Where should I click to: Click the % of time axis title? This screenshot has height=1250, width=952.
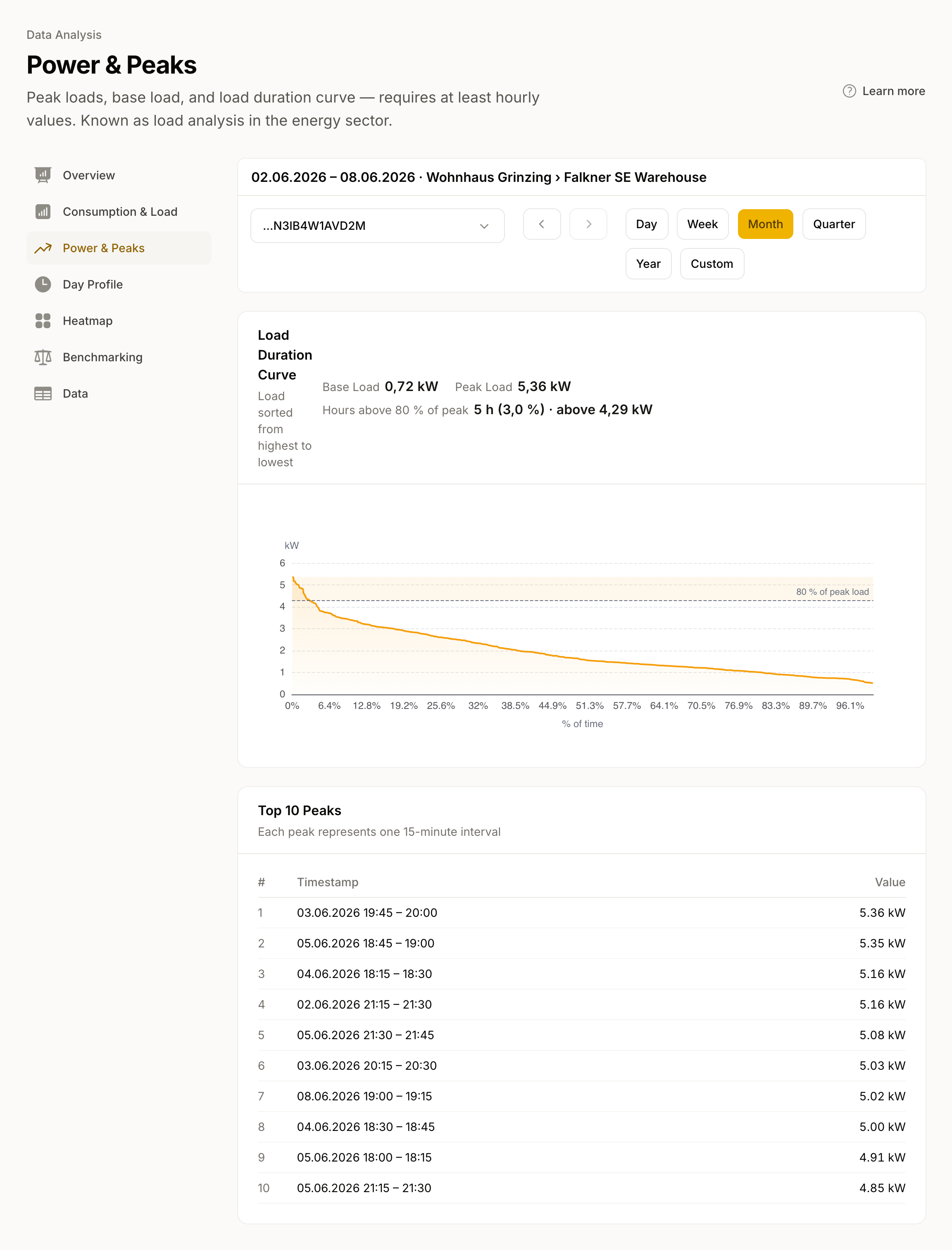click(583, 724)
